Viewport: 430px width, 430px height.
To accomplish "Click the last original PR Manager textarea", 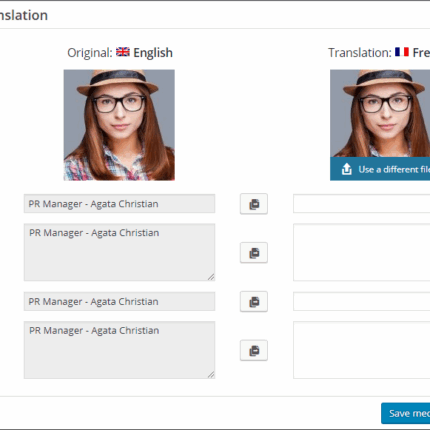I will 119,350.
